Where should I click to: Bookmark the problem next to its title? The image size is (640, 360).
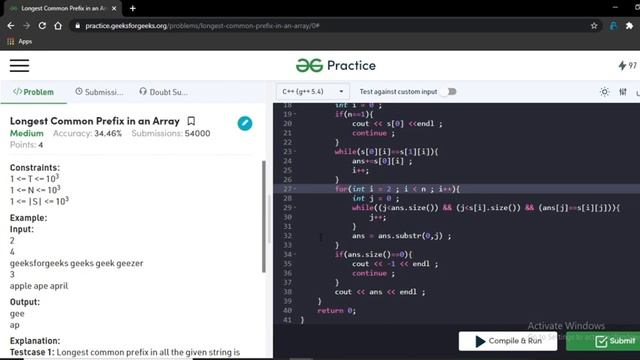pyautogui.click(x=191, y=121)
